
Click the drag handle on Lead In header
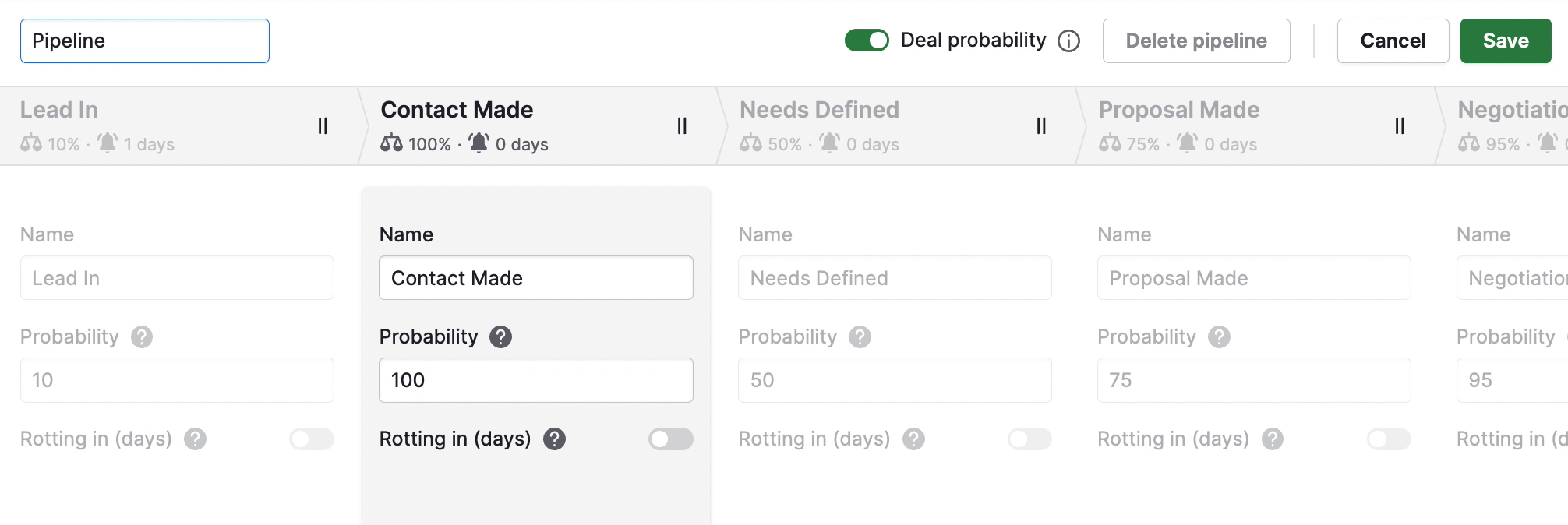click(x=323, y=125)
